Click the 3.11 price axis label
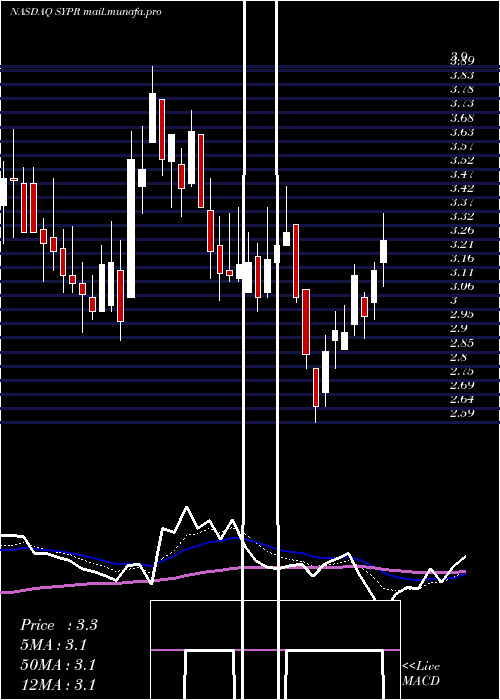Image resolution: width=500 pixels, height=700 pixels. pos(462,273)
